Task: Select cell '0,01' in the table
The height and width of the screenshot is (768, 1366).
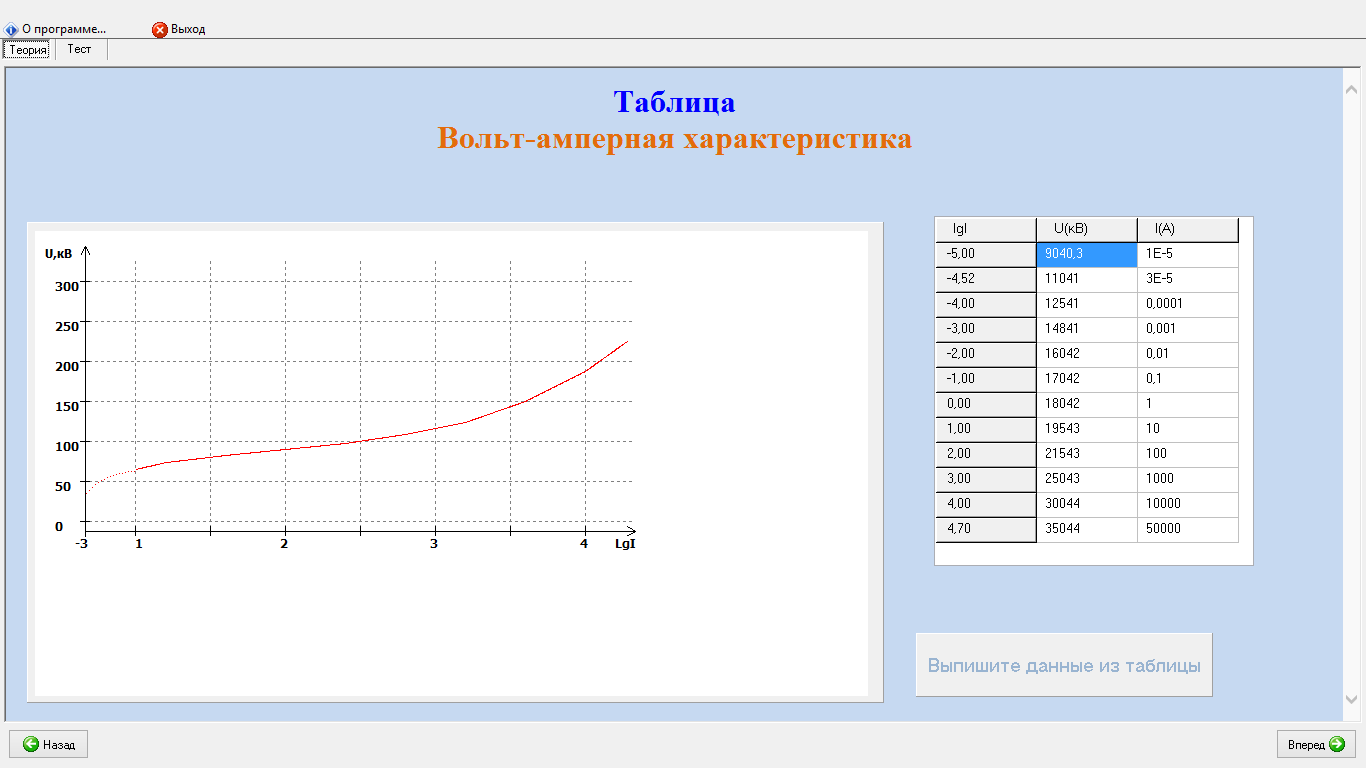Action: (1188, 355)
